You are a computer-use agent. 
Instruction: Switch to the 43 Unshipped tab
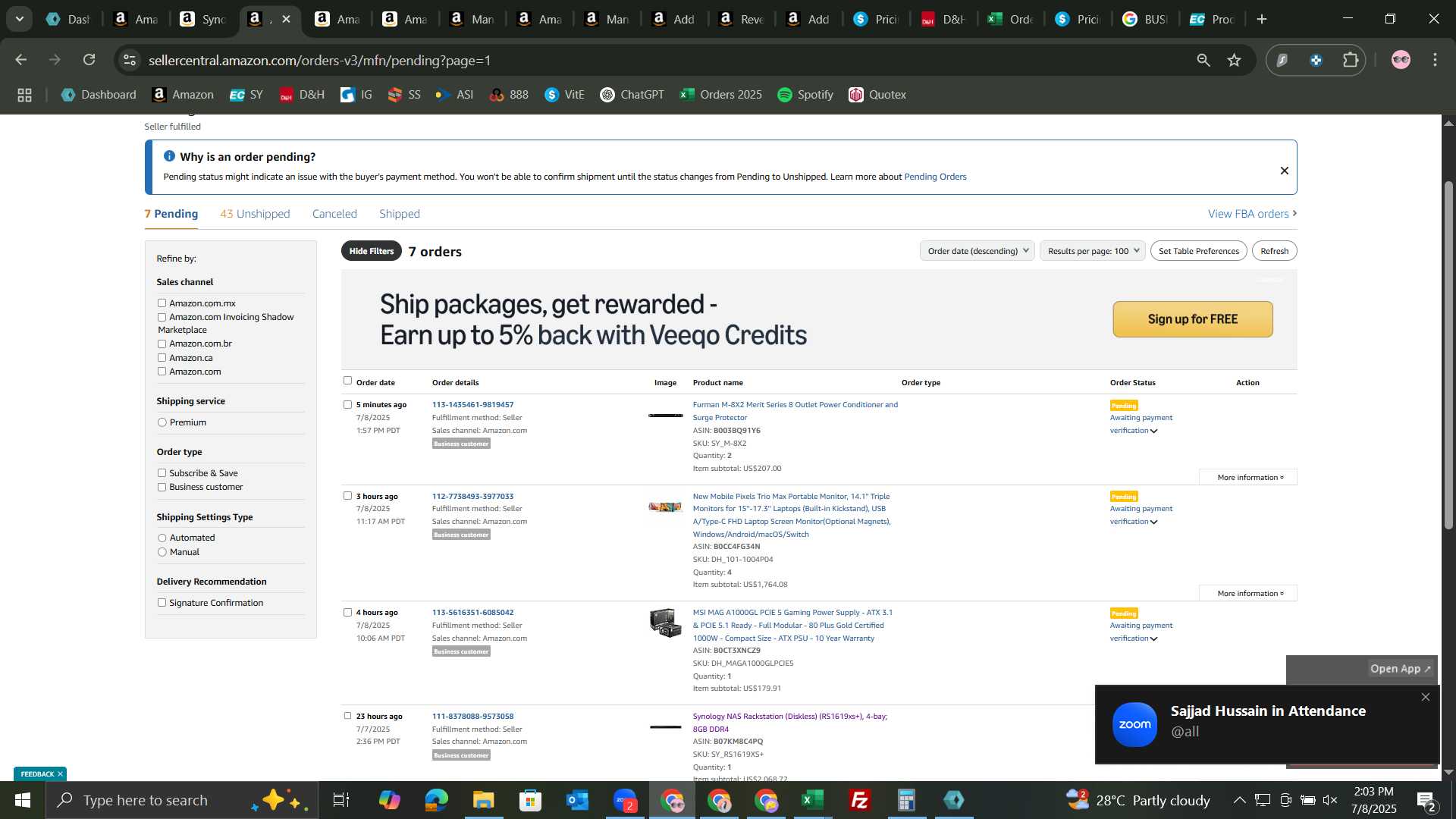coord(255,214)
